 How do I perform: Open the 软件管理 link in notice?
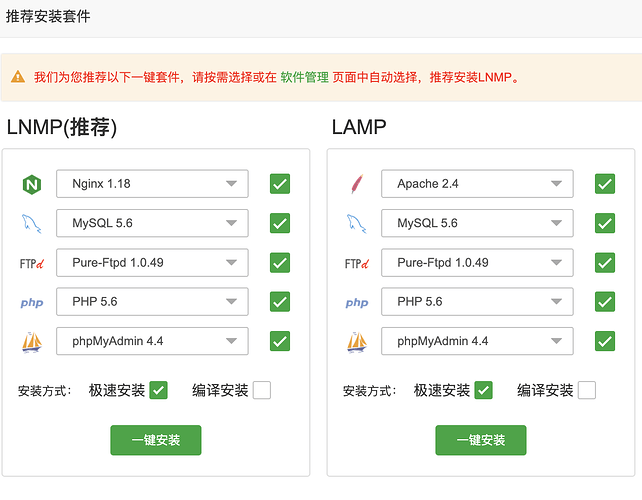305,77
